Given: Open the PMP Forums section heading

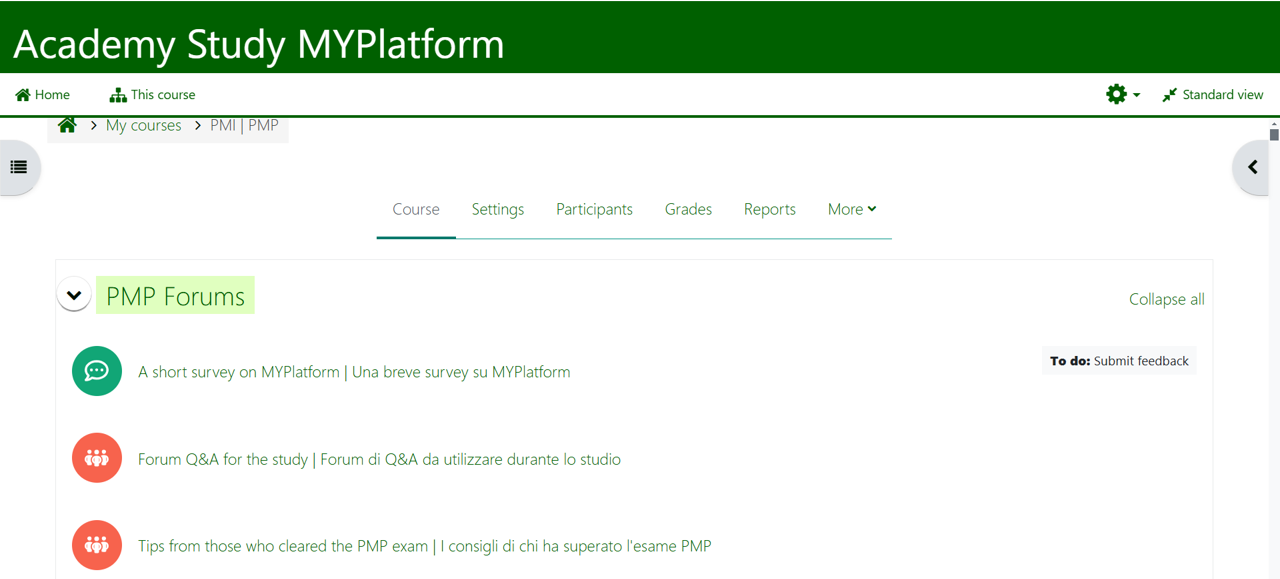Looking at the screenshot, I should click(175, 296).
